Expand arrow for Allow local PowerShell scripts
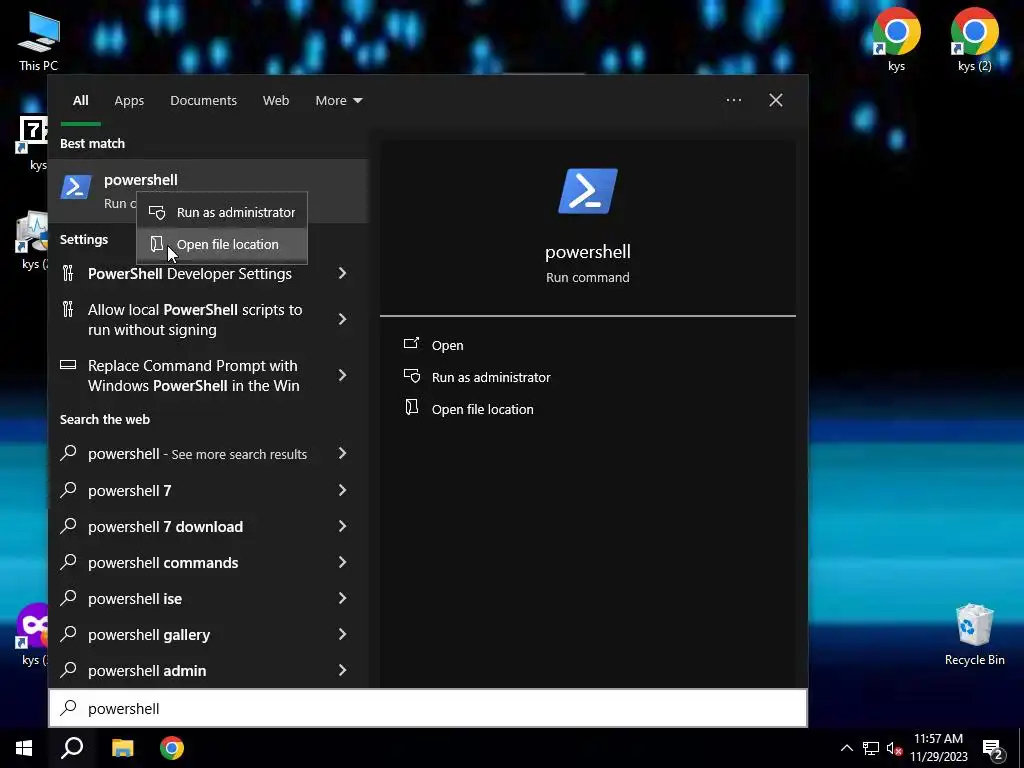Screen dimensions: 1024x768 tap(342, 319)
